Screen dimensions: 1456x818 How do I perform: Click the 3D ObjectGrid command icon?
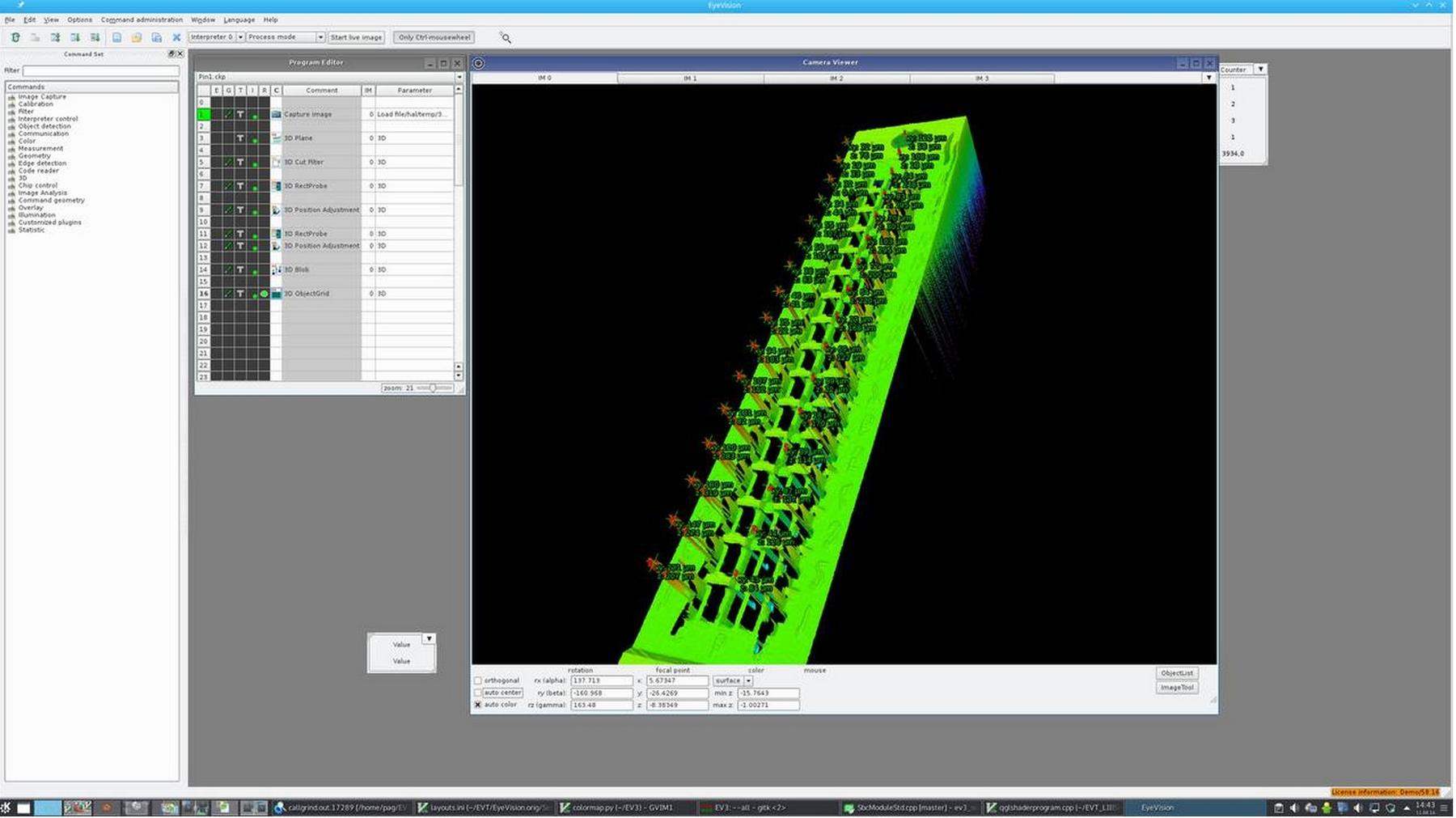pyautogui.click(x=276, y=294)
